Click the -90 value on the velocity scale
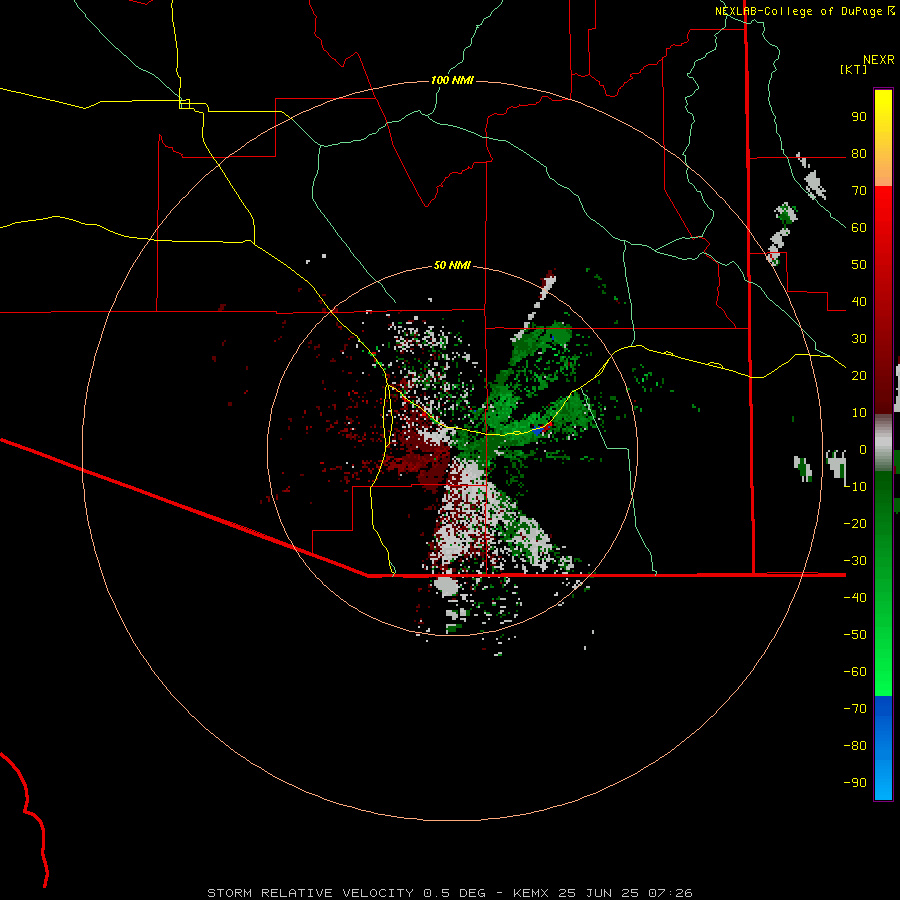 [855, 783]
